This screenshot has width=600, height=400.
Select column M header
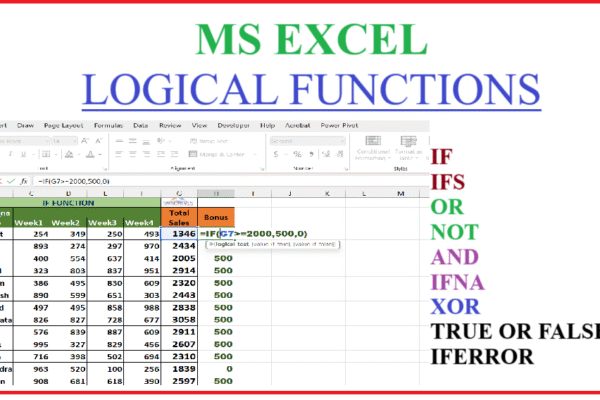(x=401, y=193)
